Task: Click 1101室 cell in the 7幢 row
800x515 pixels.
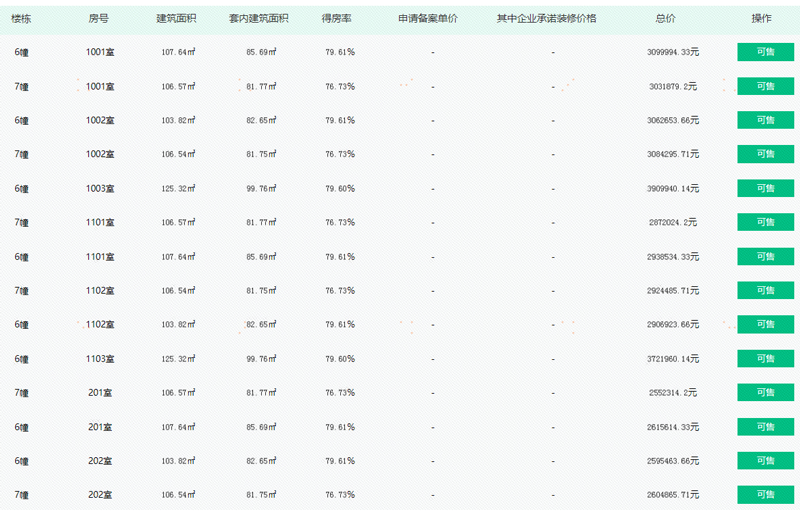Action: click(x=100, y=222)
